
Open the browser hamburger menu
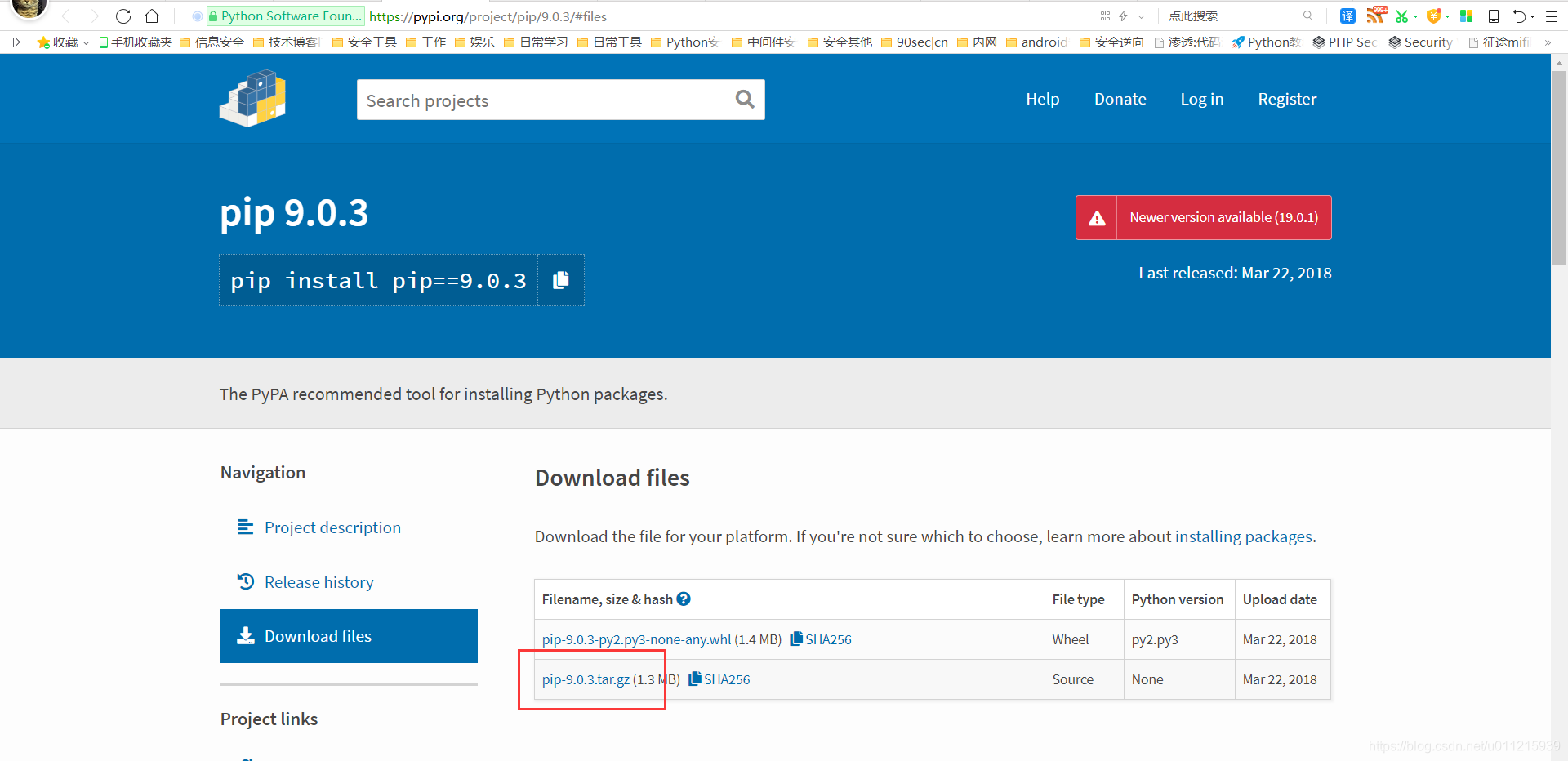1552,16
